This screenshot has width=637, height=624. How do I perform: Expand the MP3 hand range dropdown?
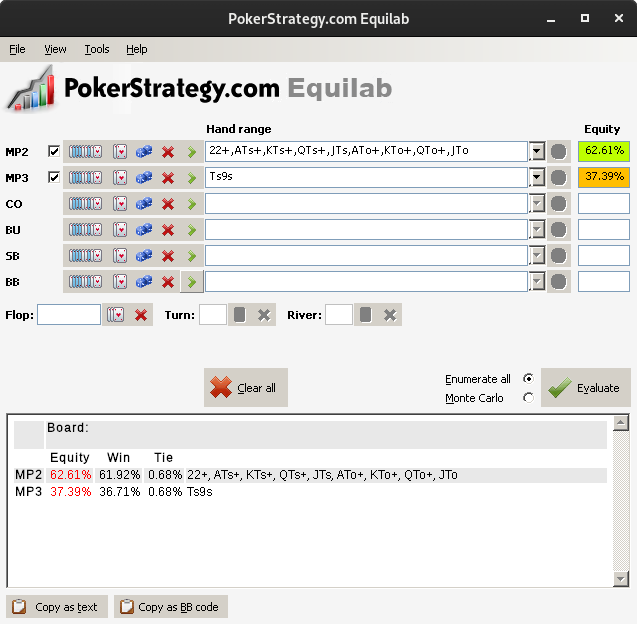[536, 178]
